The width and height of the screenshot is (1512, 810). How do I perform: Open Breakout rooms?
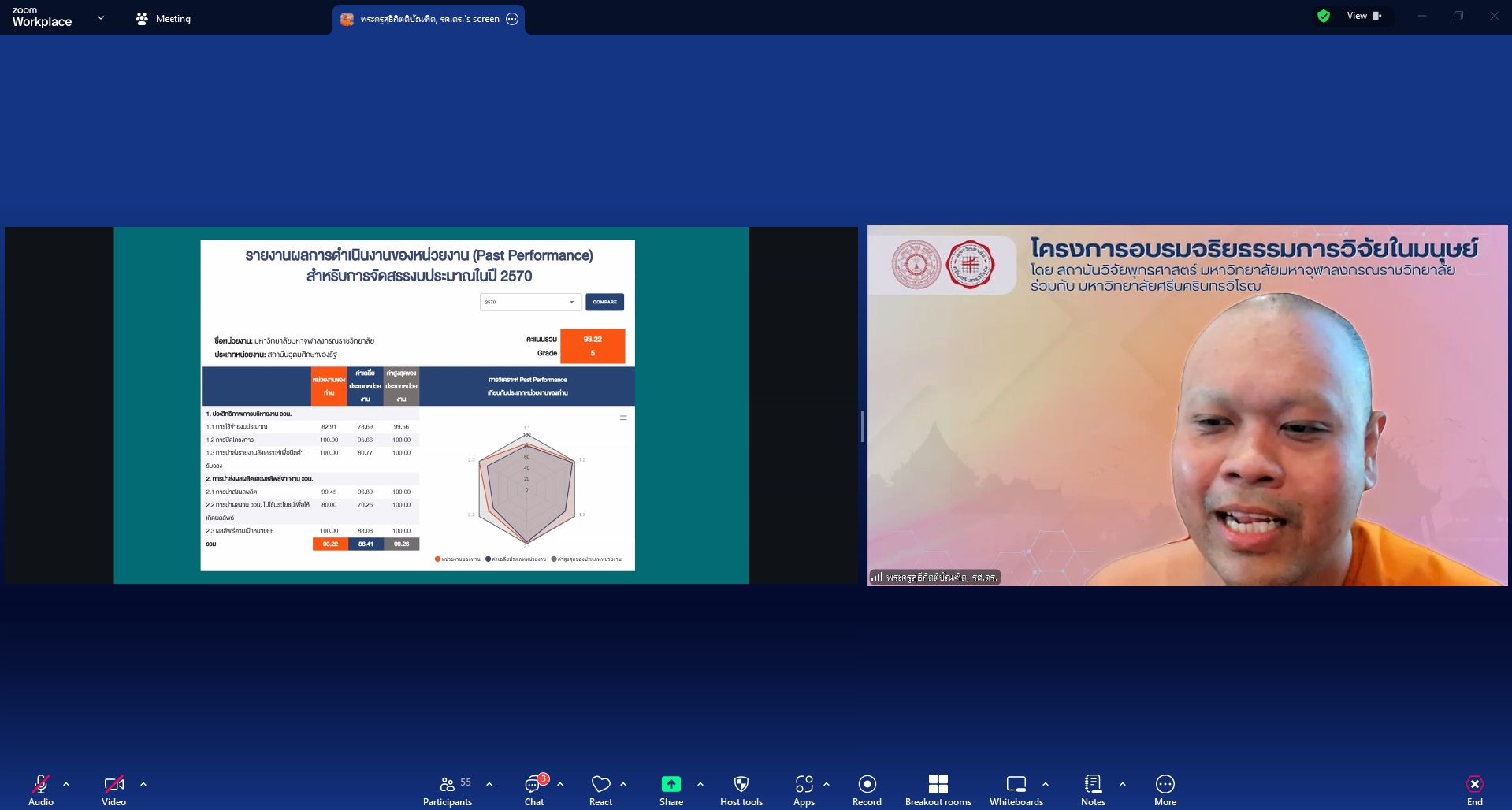[938, 790]
